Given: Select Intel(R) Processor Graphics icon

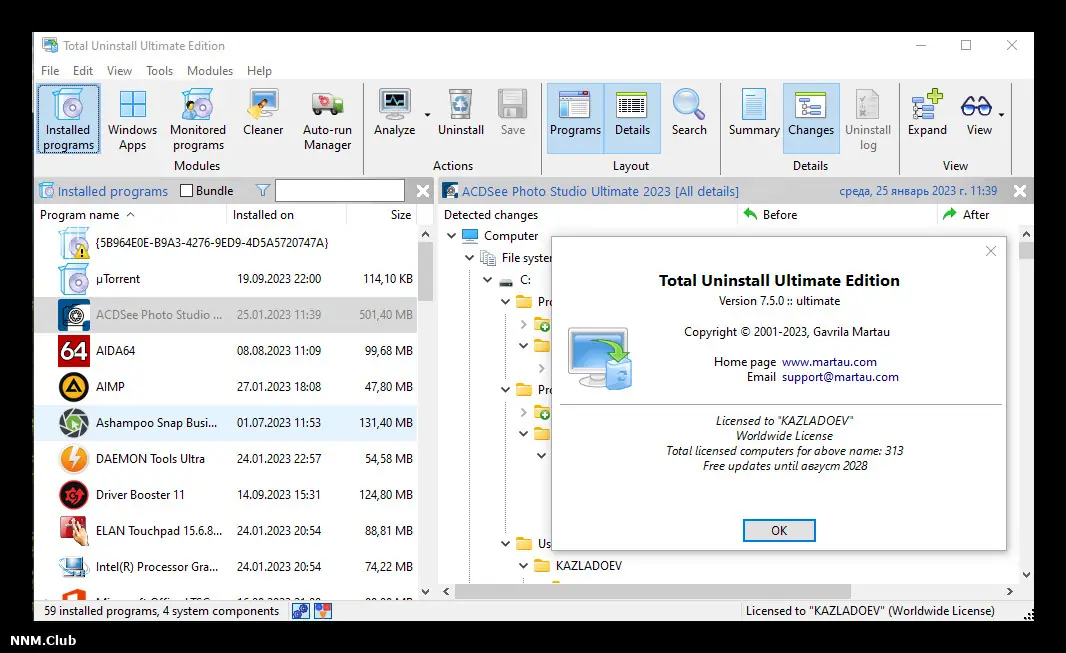Looking at the screenshot, I should pos(73,567).
